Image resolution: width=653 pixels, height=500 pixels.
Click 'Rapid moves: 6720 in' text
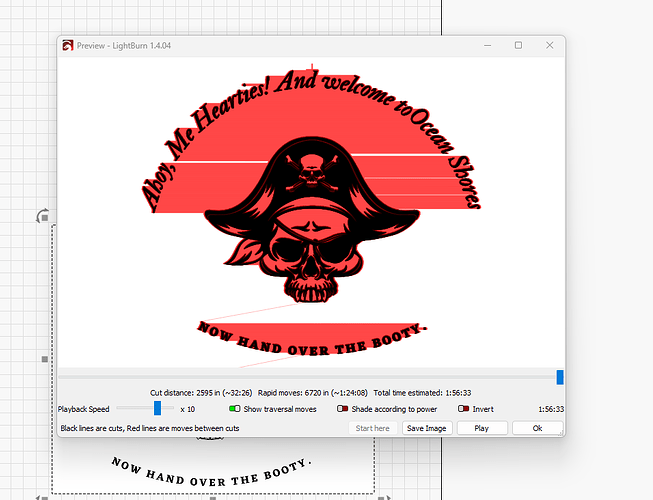click(294, 393)
